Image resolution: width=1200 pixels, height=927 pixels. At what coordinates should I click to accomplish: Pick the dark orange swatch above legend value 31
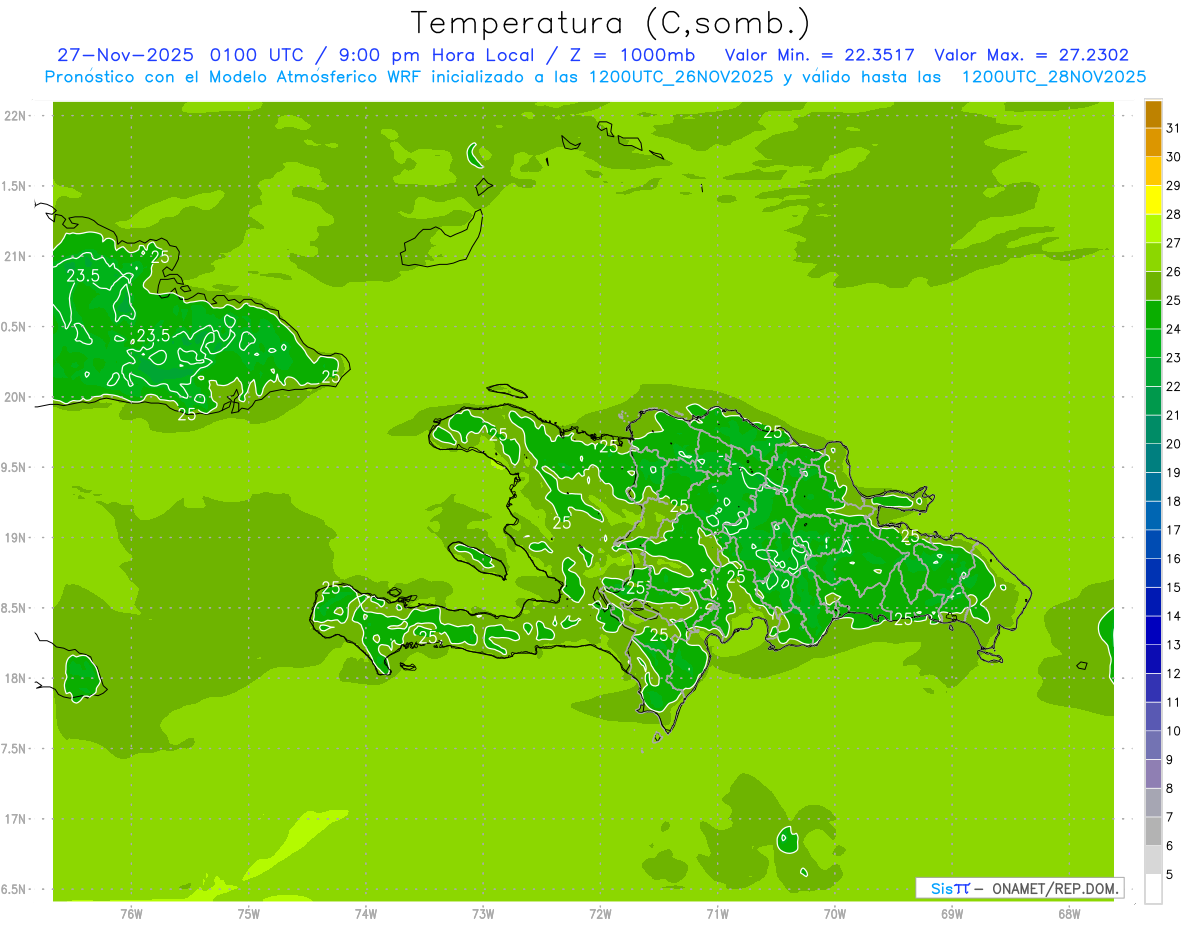[1153, 114]
